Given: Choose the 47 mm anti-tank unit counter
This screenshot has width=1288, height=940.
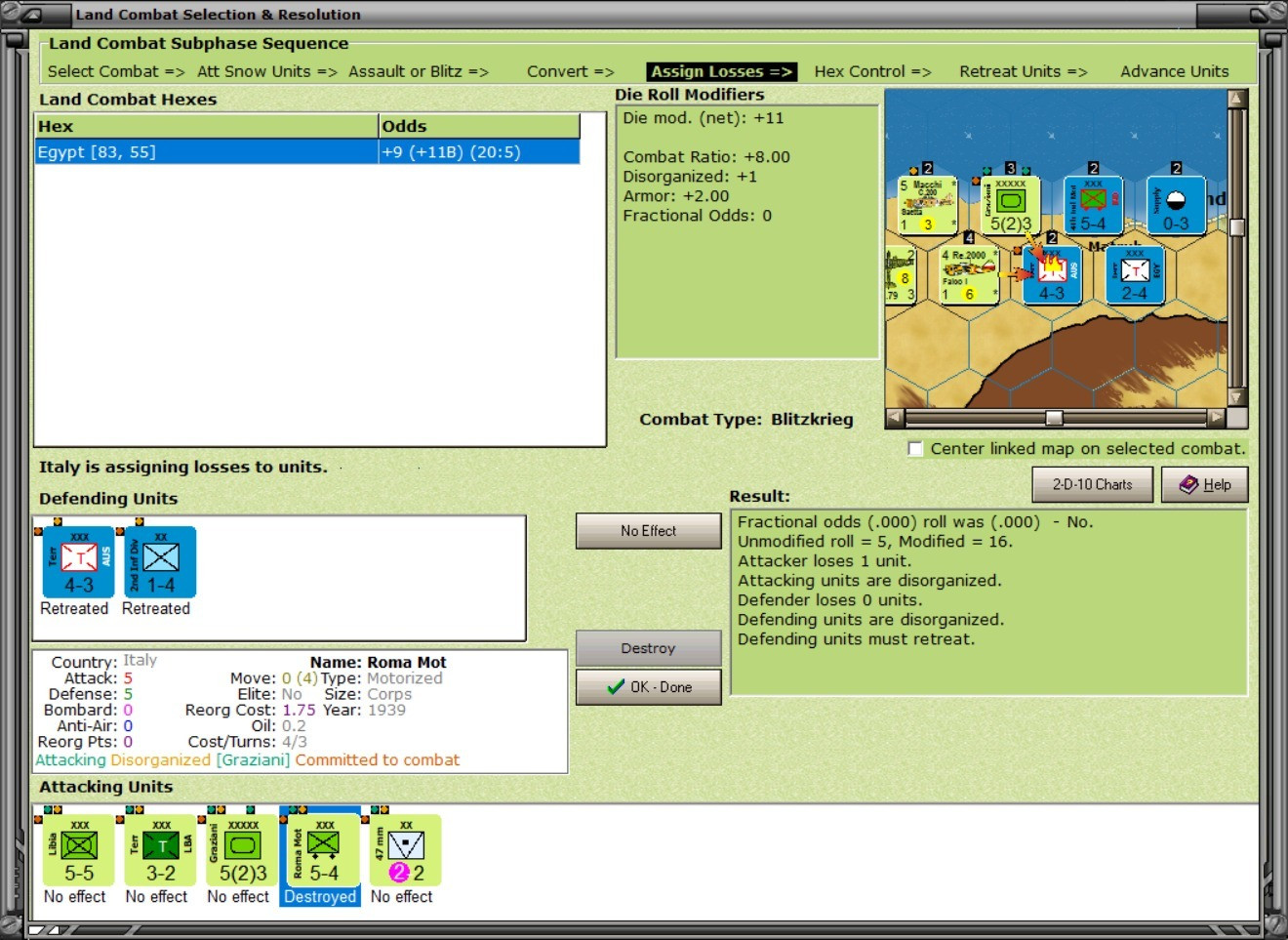Looking at the screenshot, I should click(x=406, y=850).
